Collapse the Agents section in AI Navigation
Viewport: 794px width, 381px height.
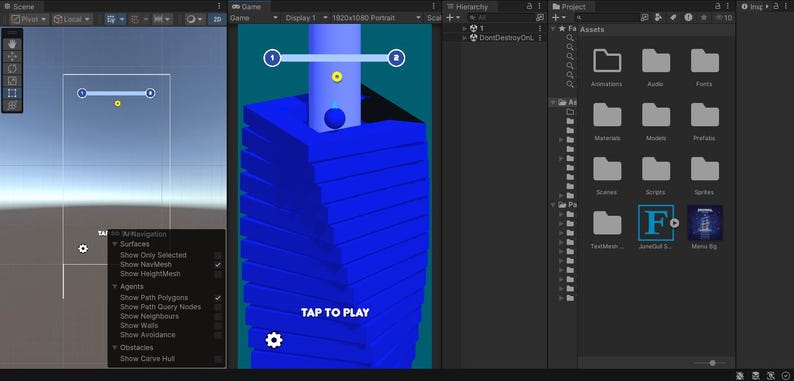(x=115, y=287)
